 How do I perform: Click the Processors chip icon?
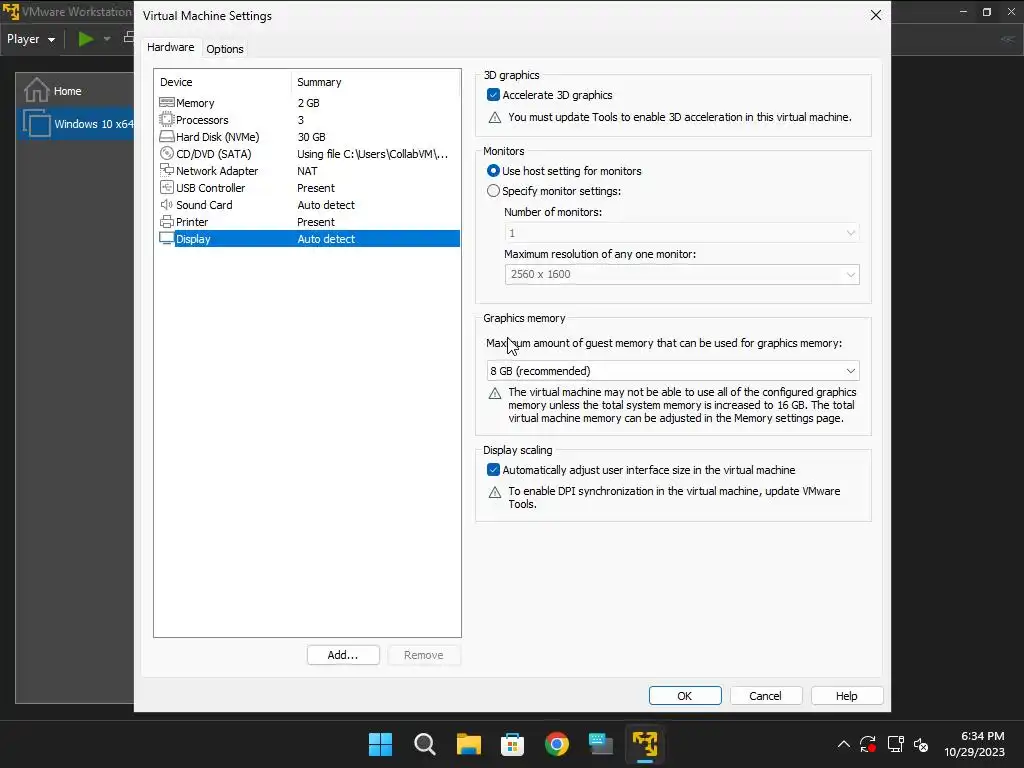[x=167, y=120]
